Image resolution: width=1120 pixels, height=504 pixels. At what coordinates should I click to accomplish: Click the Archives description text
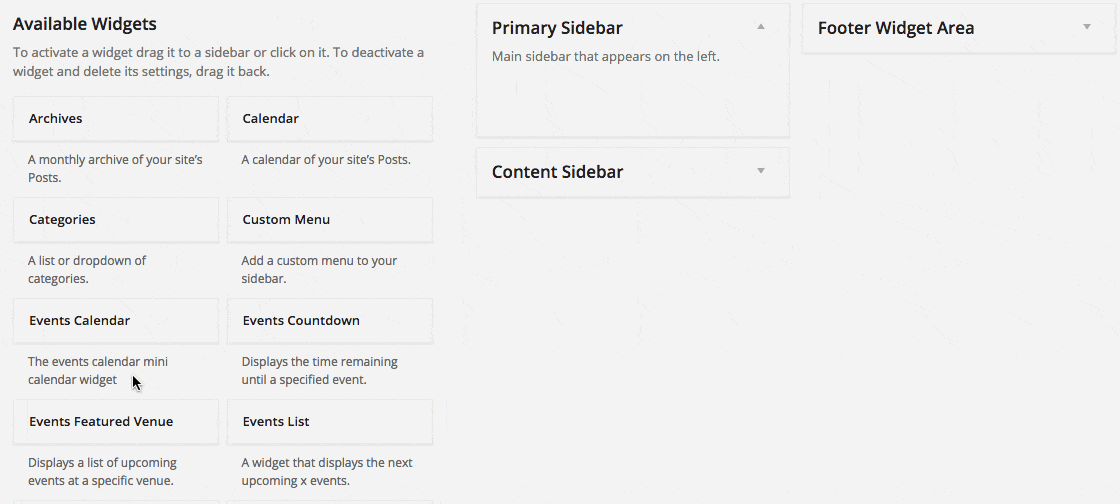tap(115, 168)
